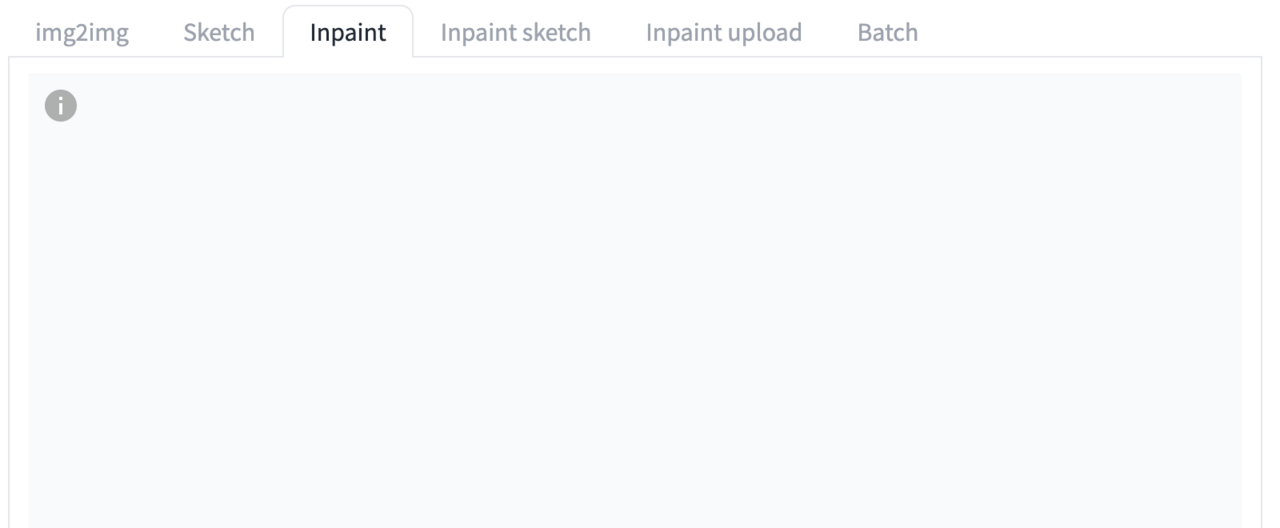Click the gray circular 'i' icon
Image resolution: width=1280 pixels, height=528 pixels.
[61, 105]
